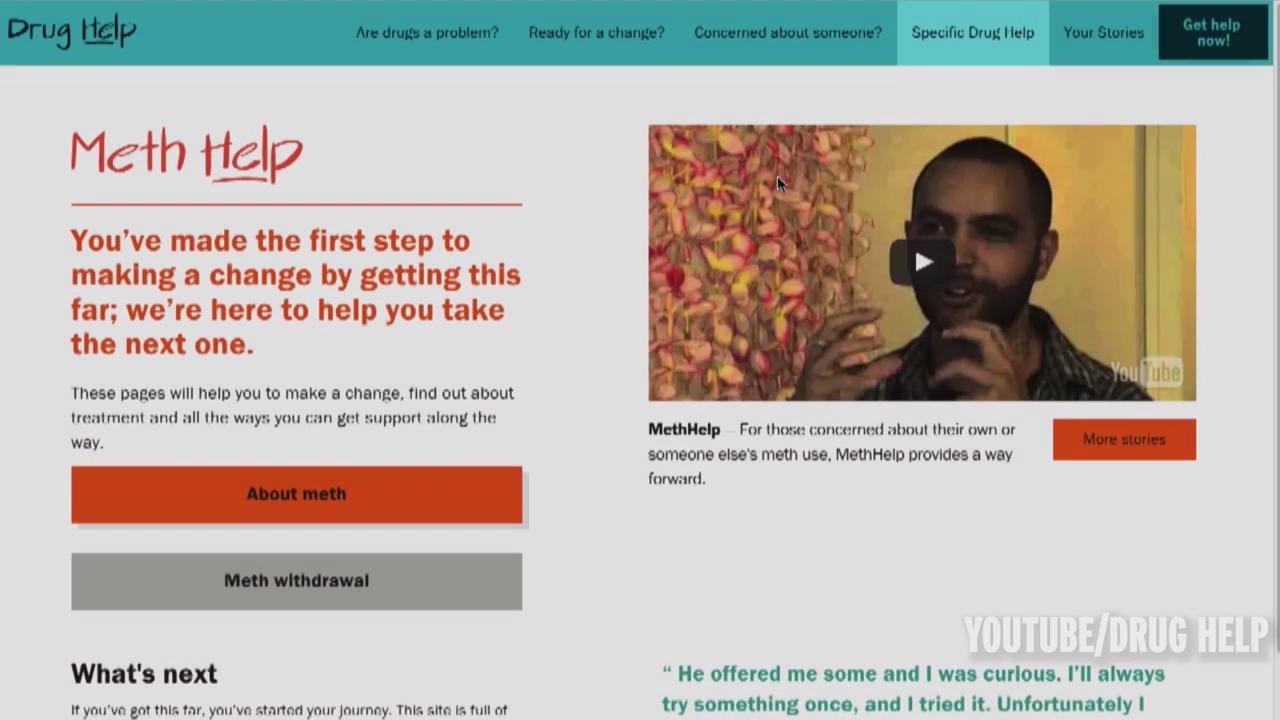Open the Your Stories nav link
This screenshot has width=1280, height=720.
point(1103,32)
